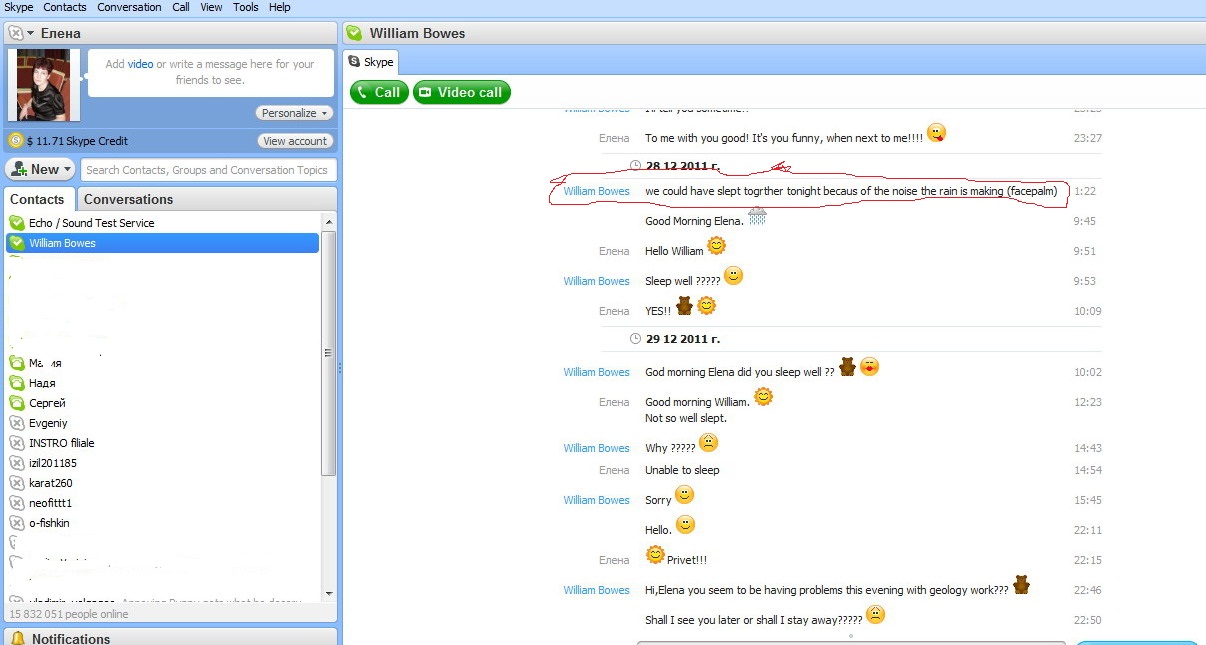This screenshot has height=645, width=1206.
Task: Click the 15 832 051 people online text
Action: (x=69, y=614)
